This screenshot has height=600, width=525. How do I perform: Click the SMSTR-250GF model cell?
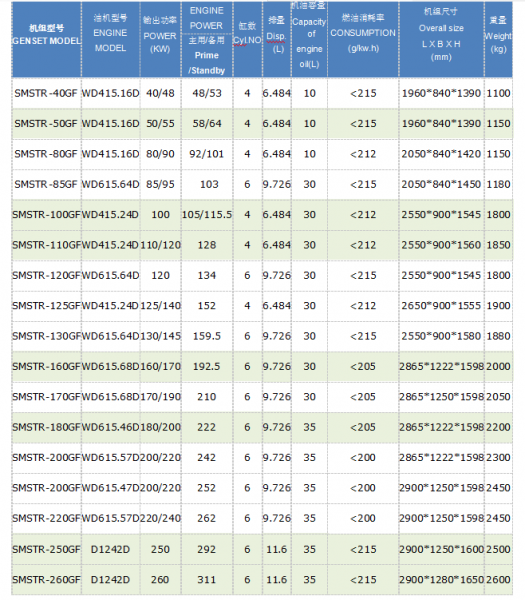[x=46, y=549]
